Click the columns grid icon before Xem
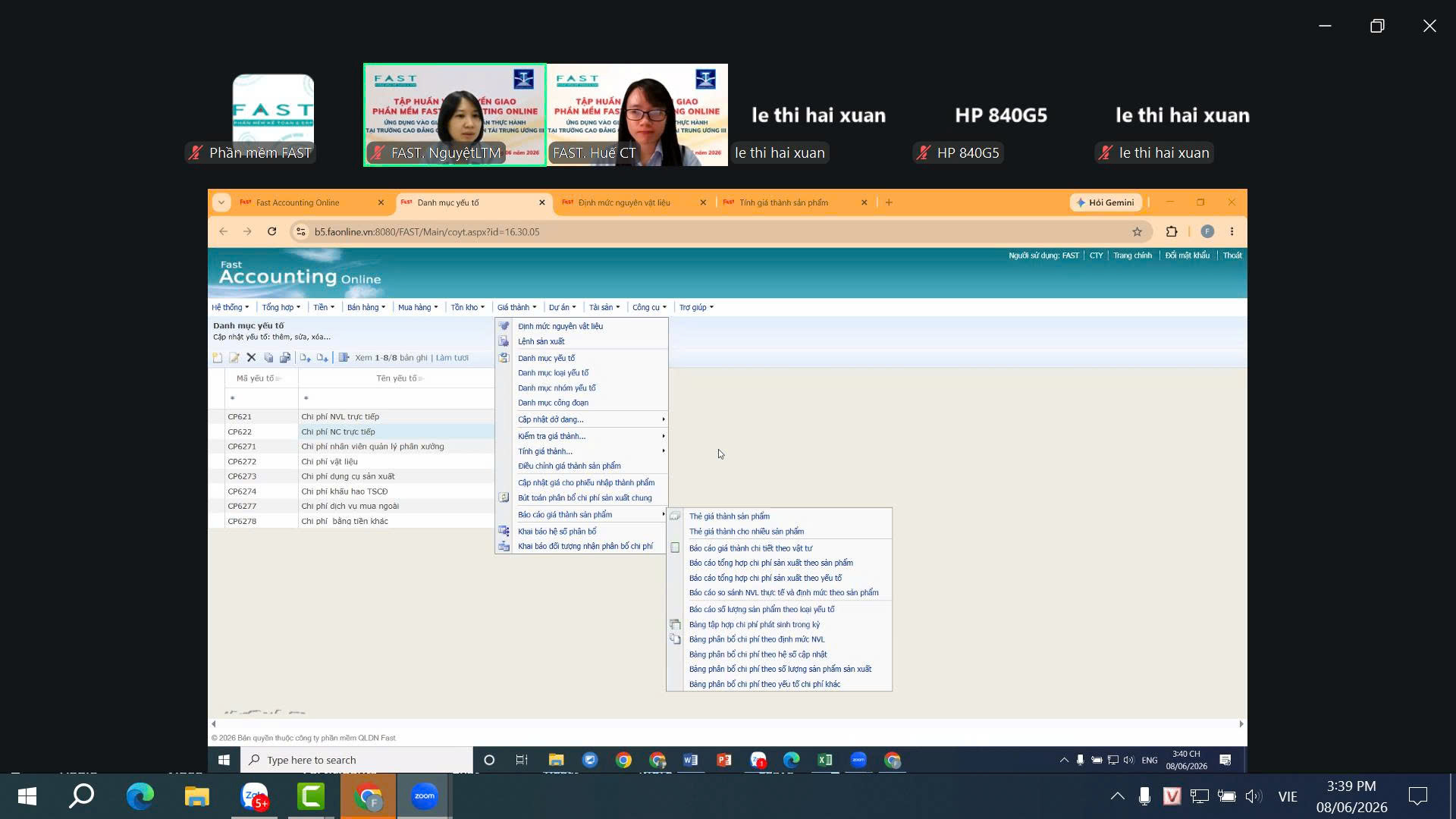This screenshot has width=1456, height=819. pos(344,358)
